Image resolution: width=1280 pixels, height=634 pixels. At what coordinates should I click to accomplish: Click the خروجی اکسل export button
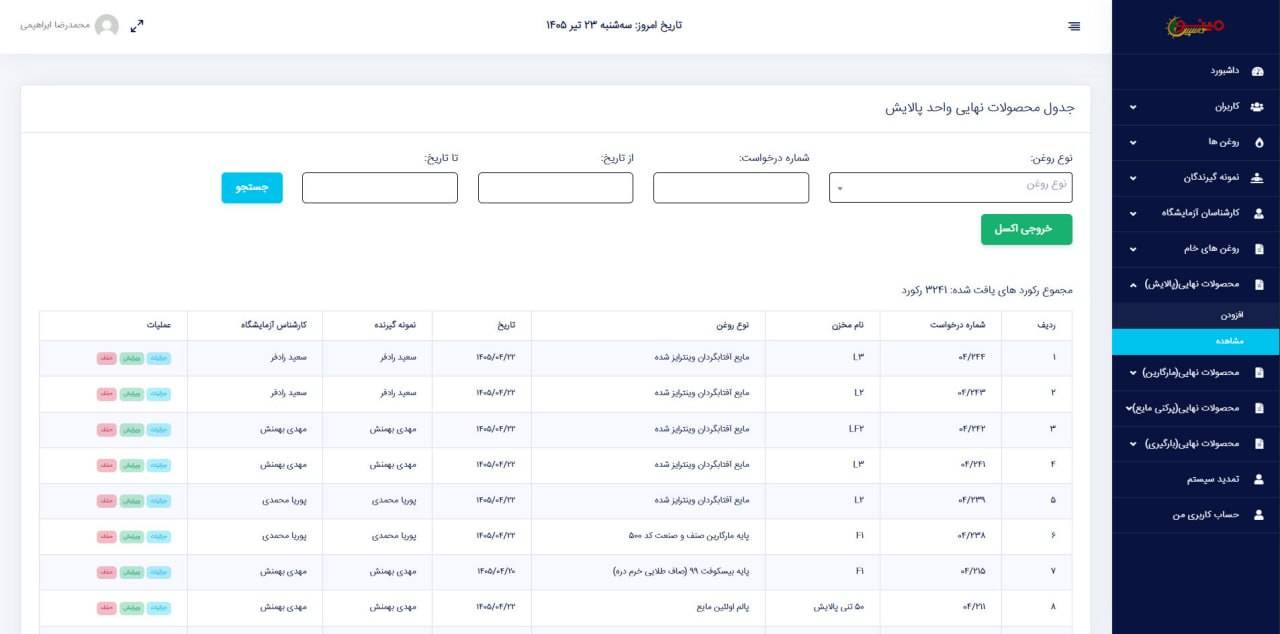pyautogui.click(x=1026, y=229)
